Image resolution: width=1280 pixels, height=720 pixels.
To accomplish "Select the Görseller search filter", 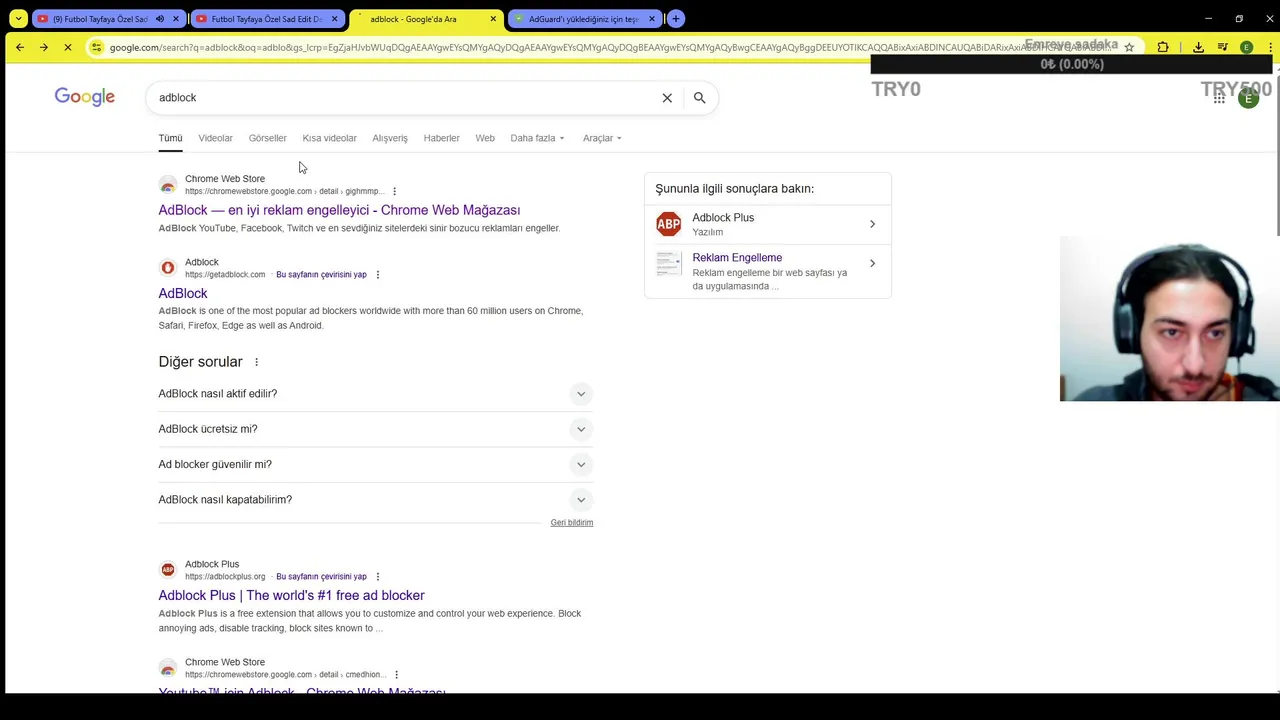I will pyautogui.click(x=267, y=138).
